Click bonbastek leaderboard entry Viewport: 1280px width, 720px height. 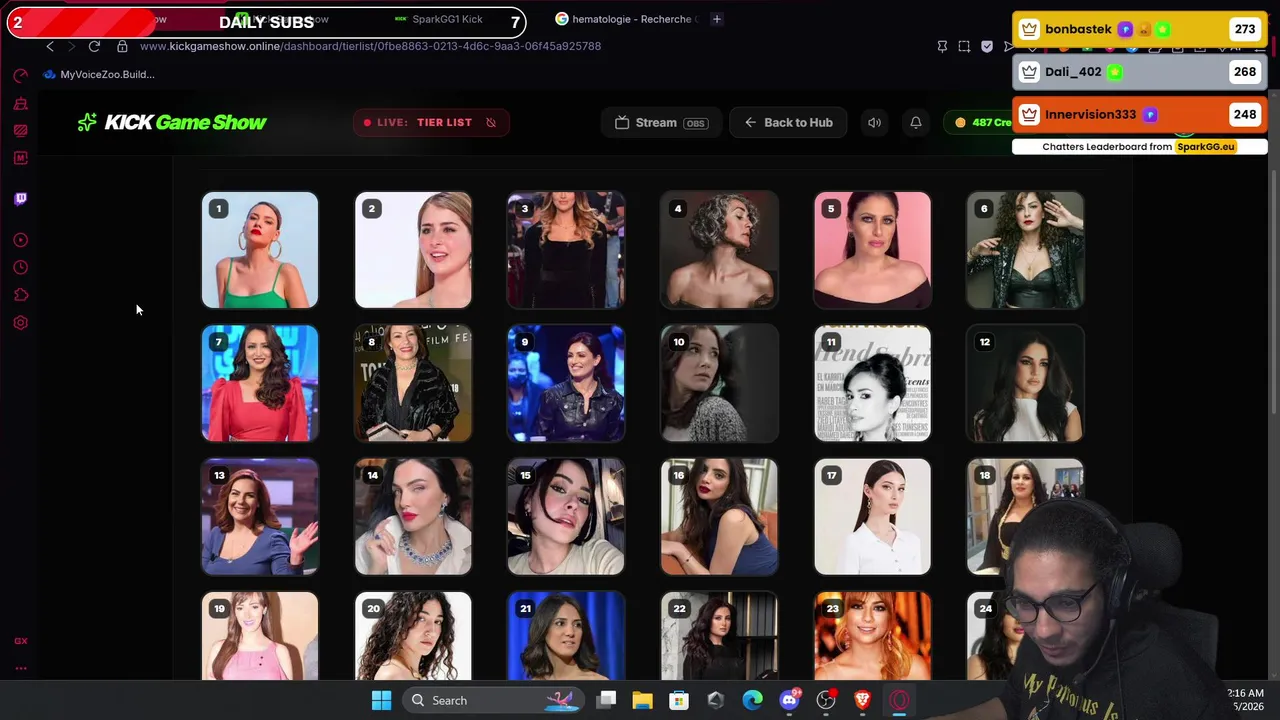(x=1140, y=29)
